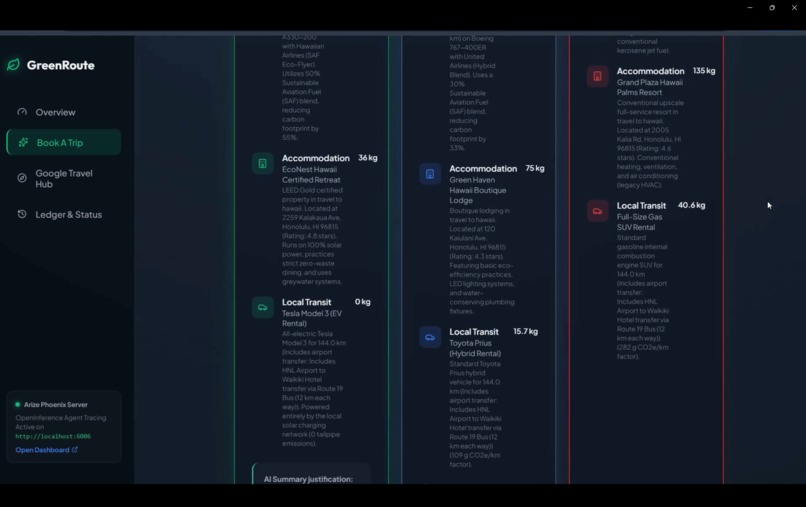Viewport: 806px width, 507px height.
Task: Open the Overview sidebar item
Action: pos(64,112)
